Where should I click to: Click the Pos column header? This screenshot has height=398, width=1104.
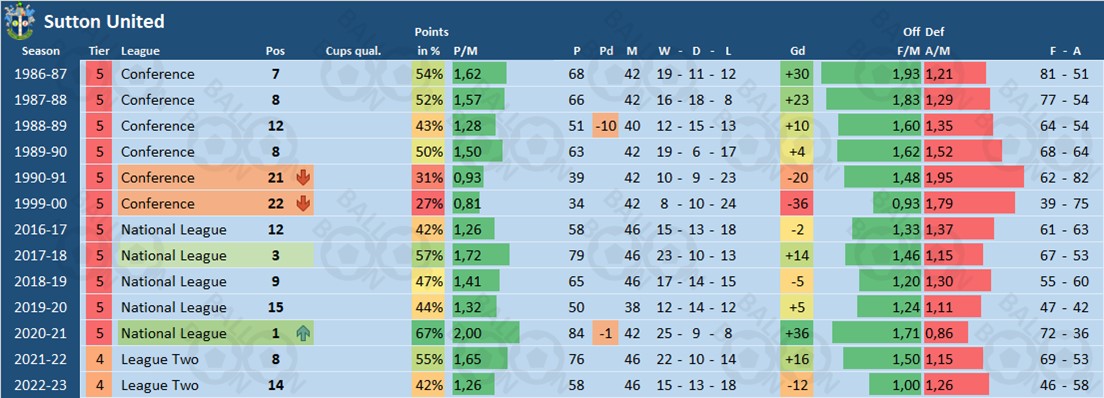(x=275, y=51)
